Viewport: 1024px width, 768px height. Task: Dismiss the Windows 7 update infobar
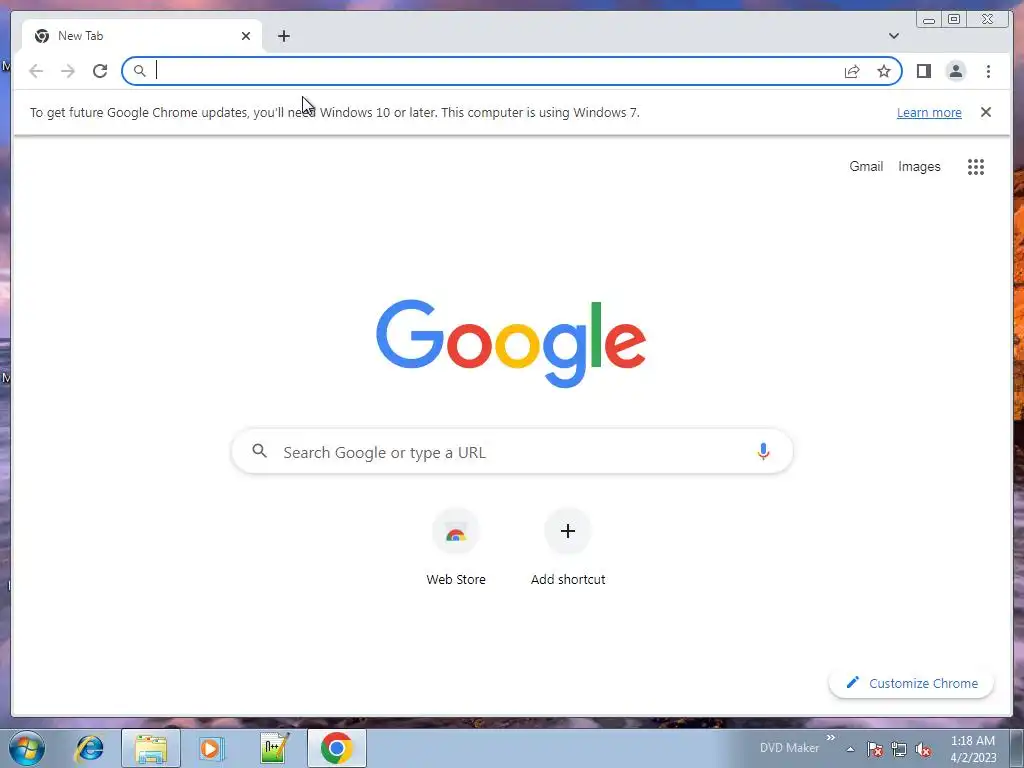[x=985, y=112]
